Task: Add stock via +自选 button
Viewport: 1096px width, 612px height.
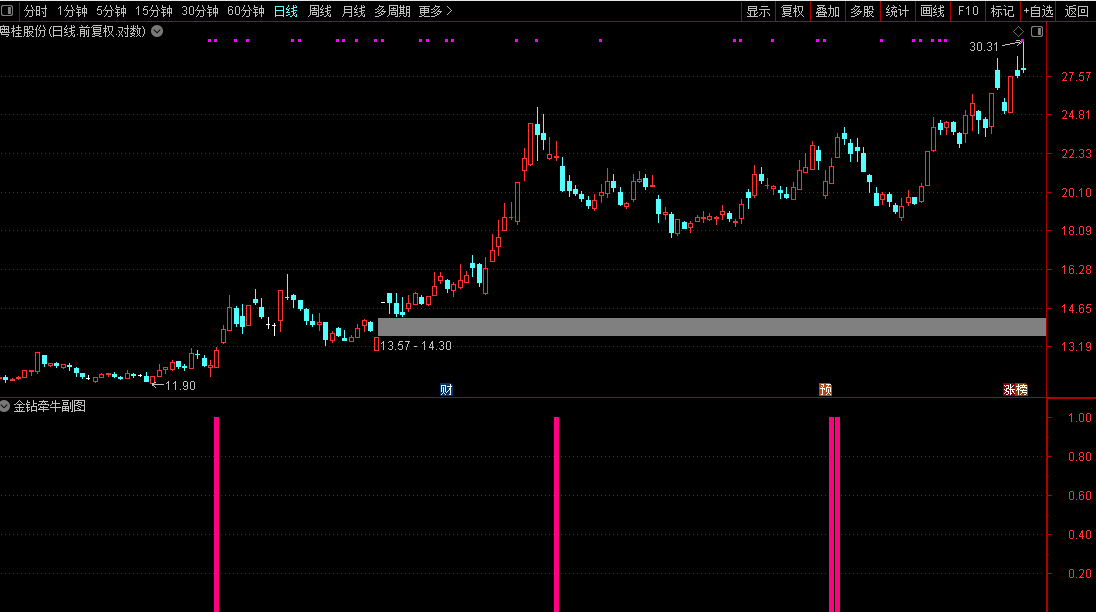Action: pyautogui.click(x=1039, y=11)
